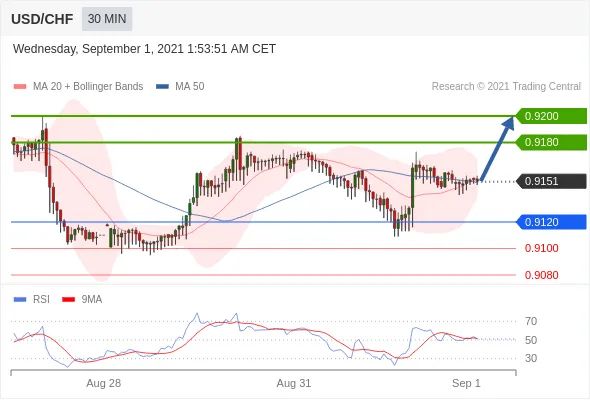Click the pink MA 20 legend swatch
This screenshot has width=590, height=400.
[x=20, y=87]
